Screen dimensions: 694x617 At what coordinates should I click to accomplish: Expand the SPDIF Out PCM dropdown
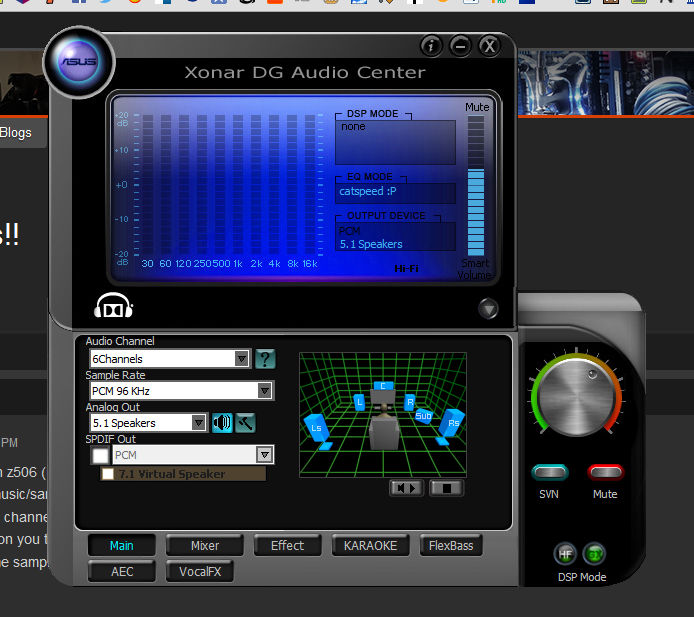pyautogui.click(x=265, y=455)
